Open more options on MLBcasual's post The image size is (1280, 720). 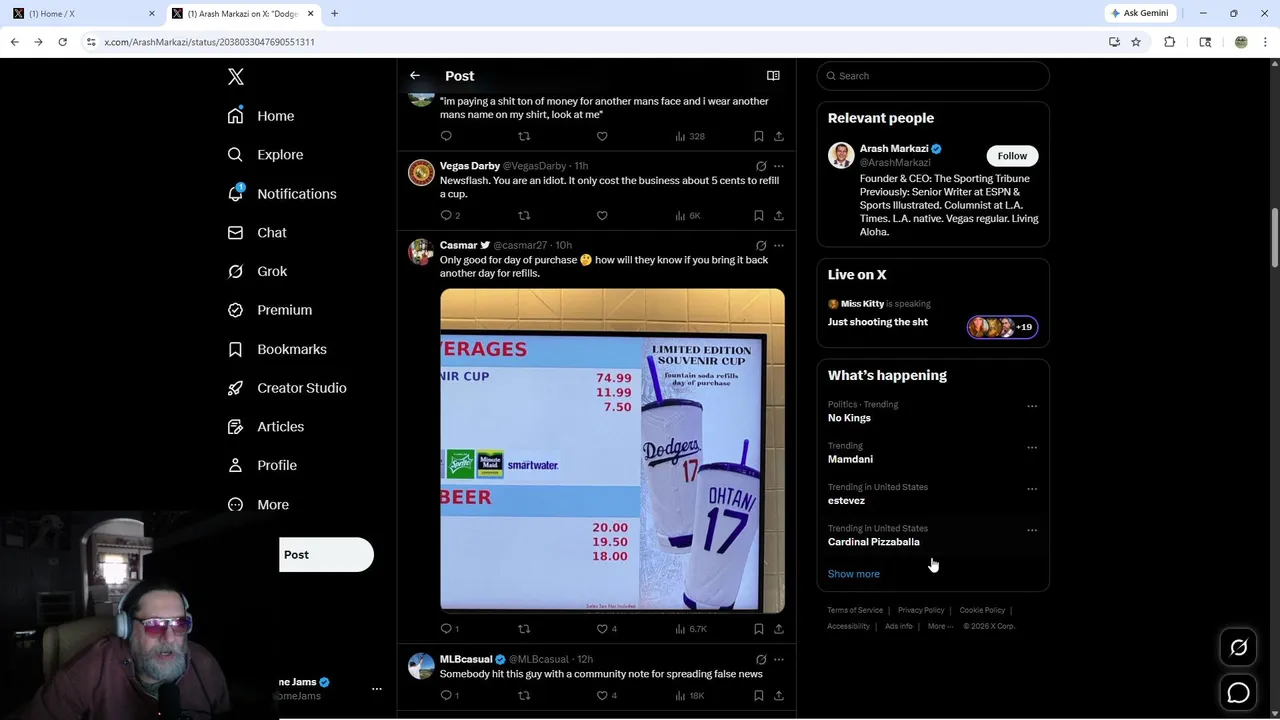coord(779,660)
